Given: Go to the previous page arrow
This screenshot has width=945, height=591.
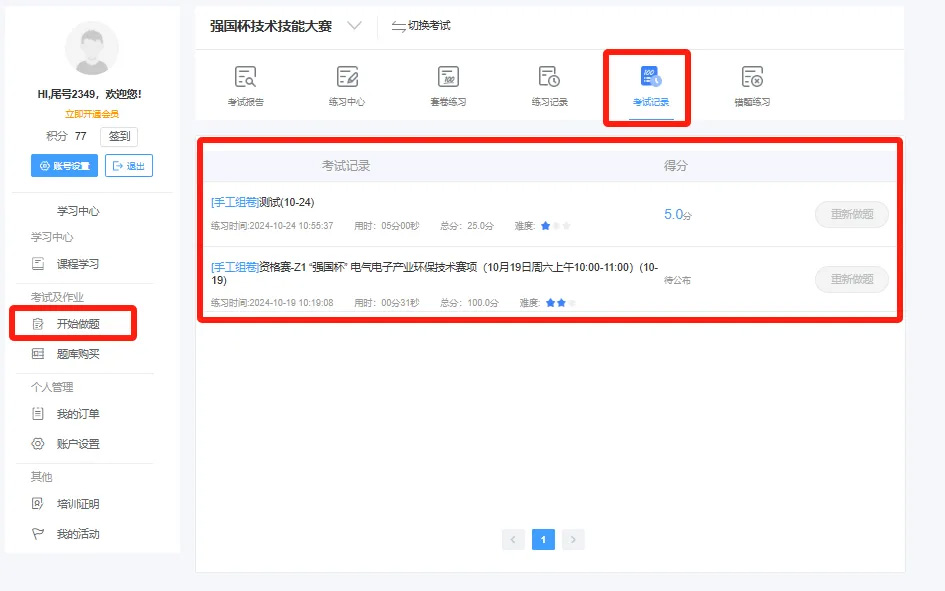Looking at the screenshot, I should pos(513,540).
